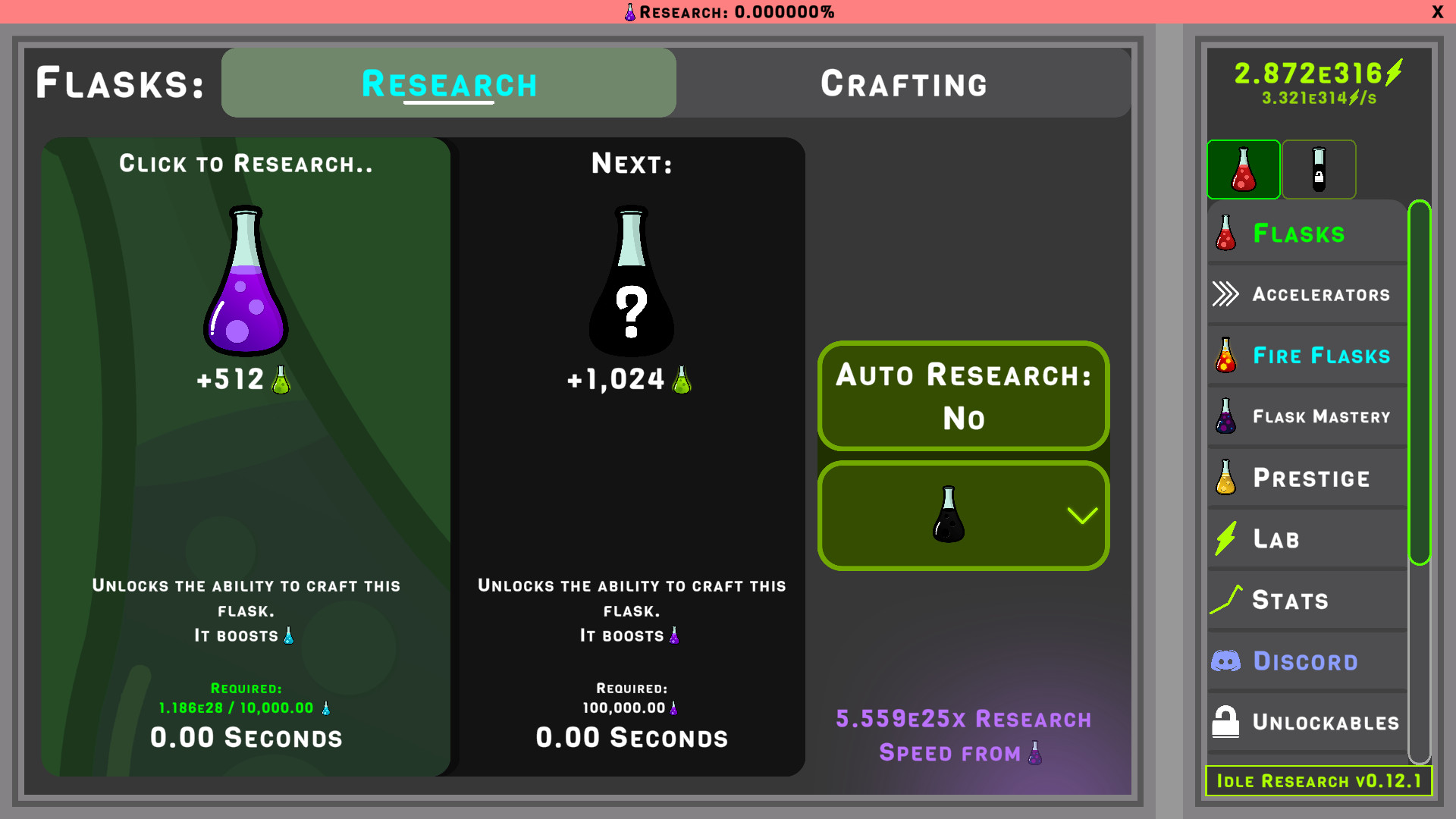The width and height of the screenshot is (1456, 819).
Task: Select the red flask currency tab
Action: coord(1244,169)
